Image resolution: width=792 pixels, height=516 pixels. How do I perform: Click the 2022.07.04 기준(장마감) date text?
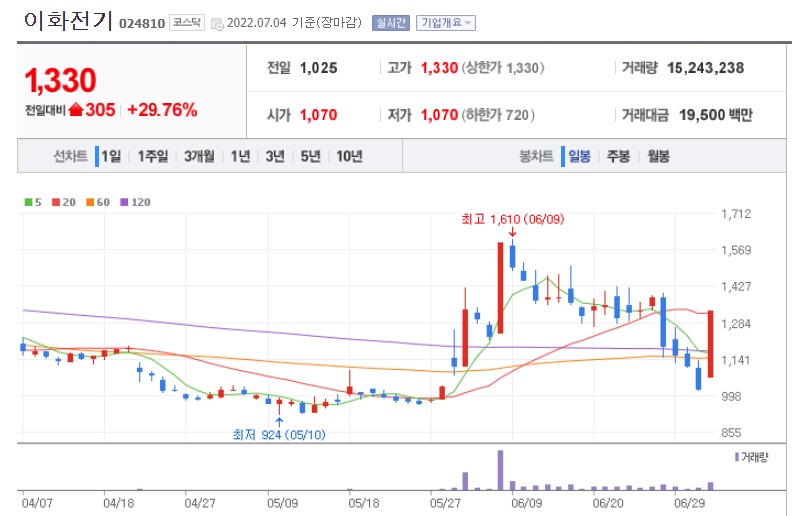pyautogui.click(x=294, y=23)
